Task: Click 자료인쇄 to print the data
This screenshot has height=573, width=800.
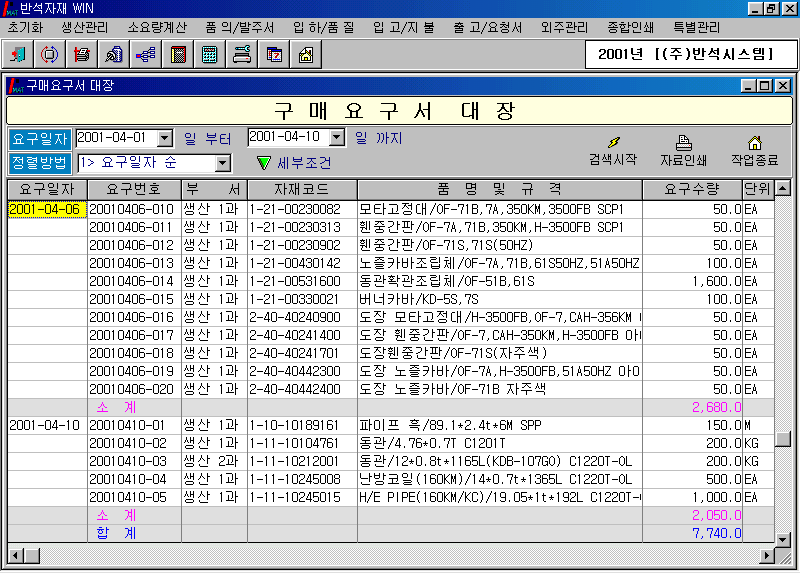Action: (x=684, y=151)
